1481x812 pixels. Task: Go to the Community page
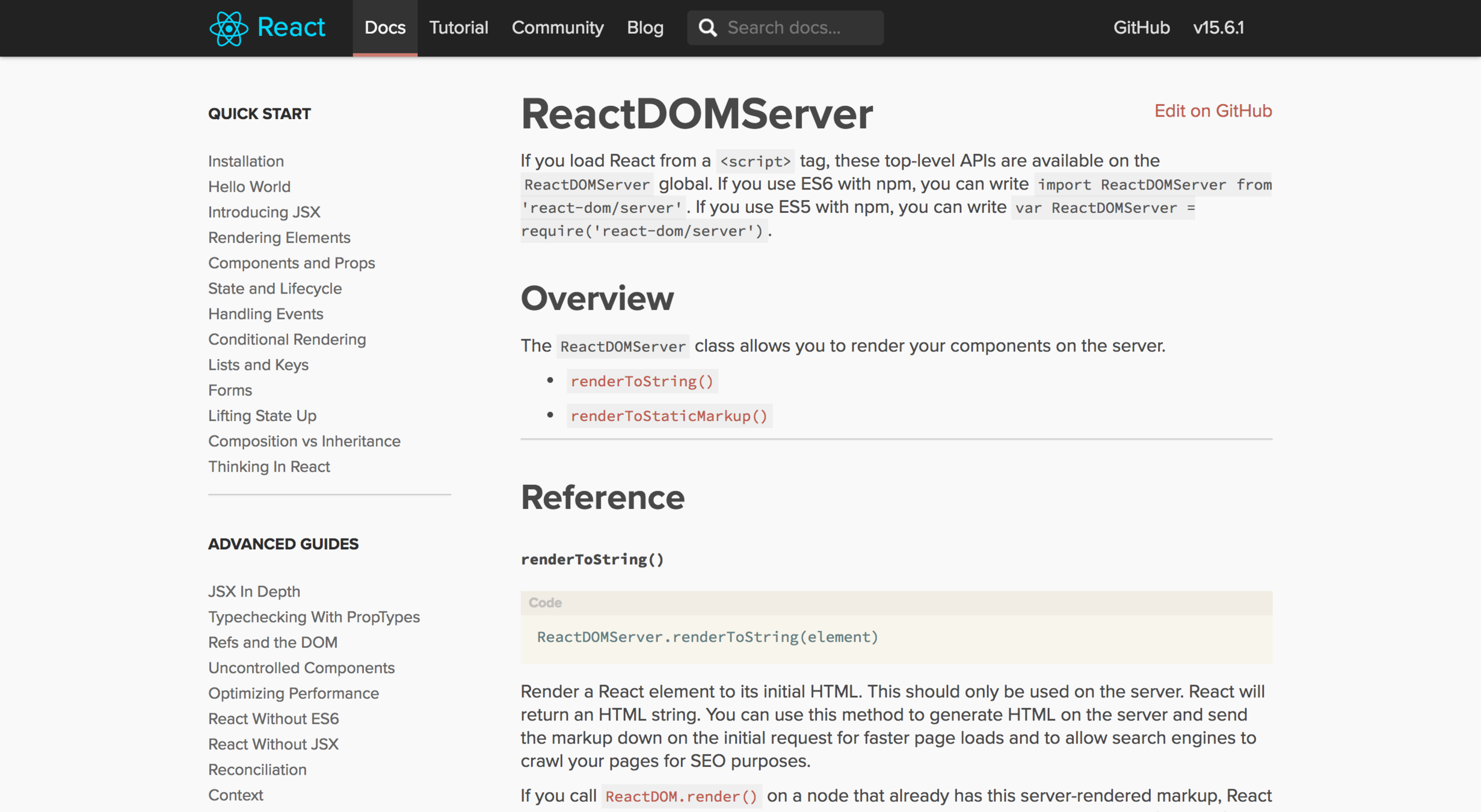[557, 28]
